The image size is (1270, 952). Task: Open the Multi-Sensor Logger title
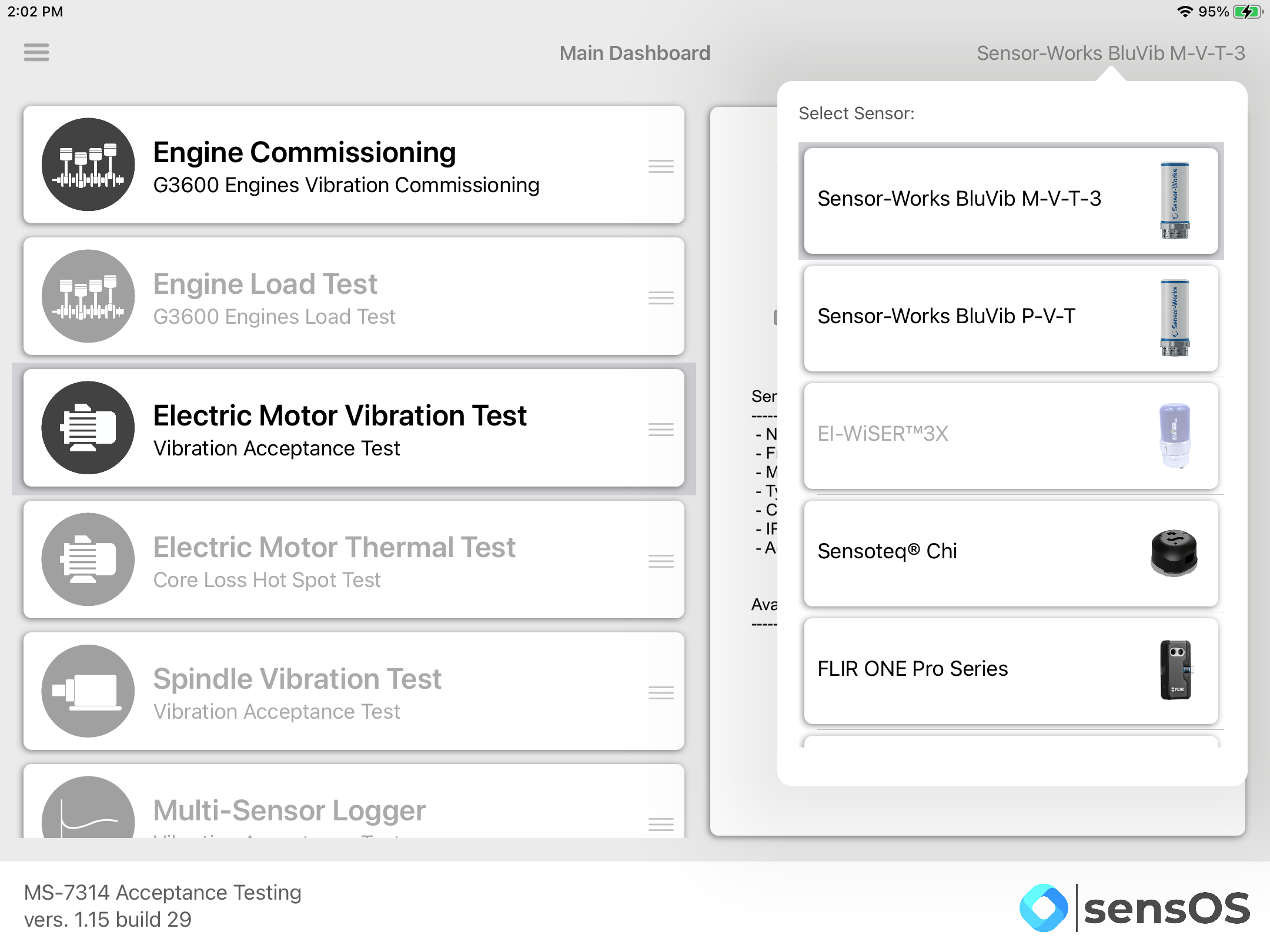click(289, 811)
